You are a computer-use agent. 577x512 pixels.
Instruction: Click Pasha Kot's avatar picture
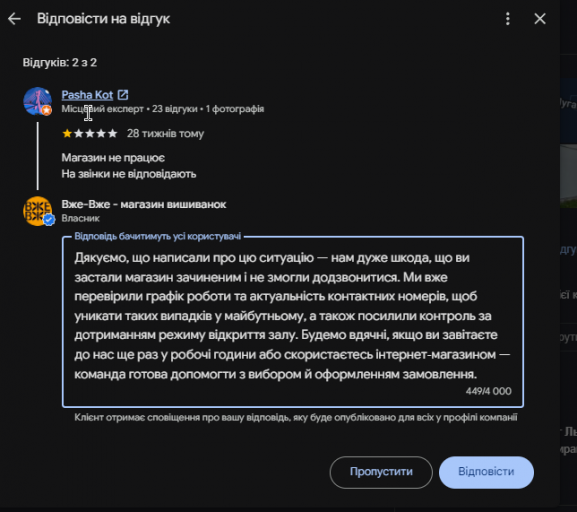(37, 101)
